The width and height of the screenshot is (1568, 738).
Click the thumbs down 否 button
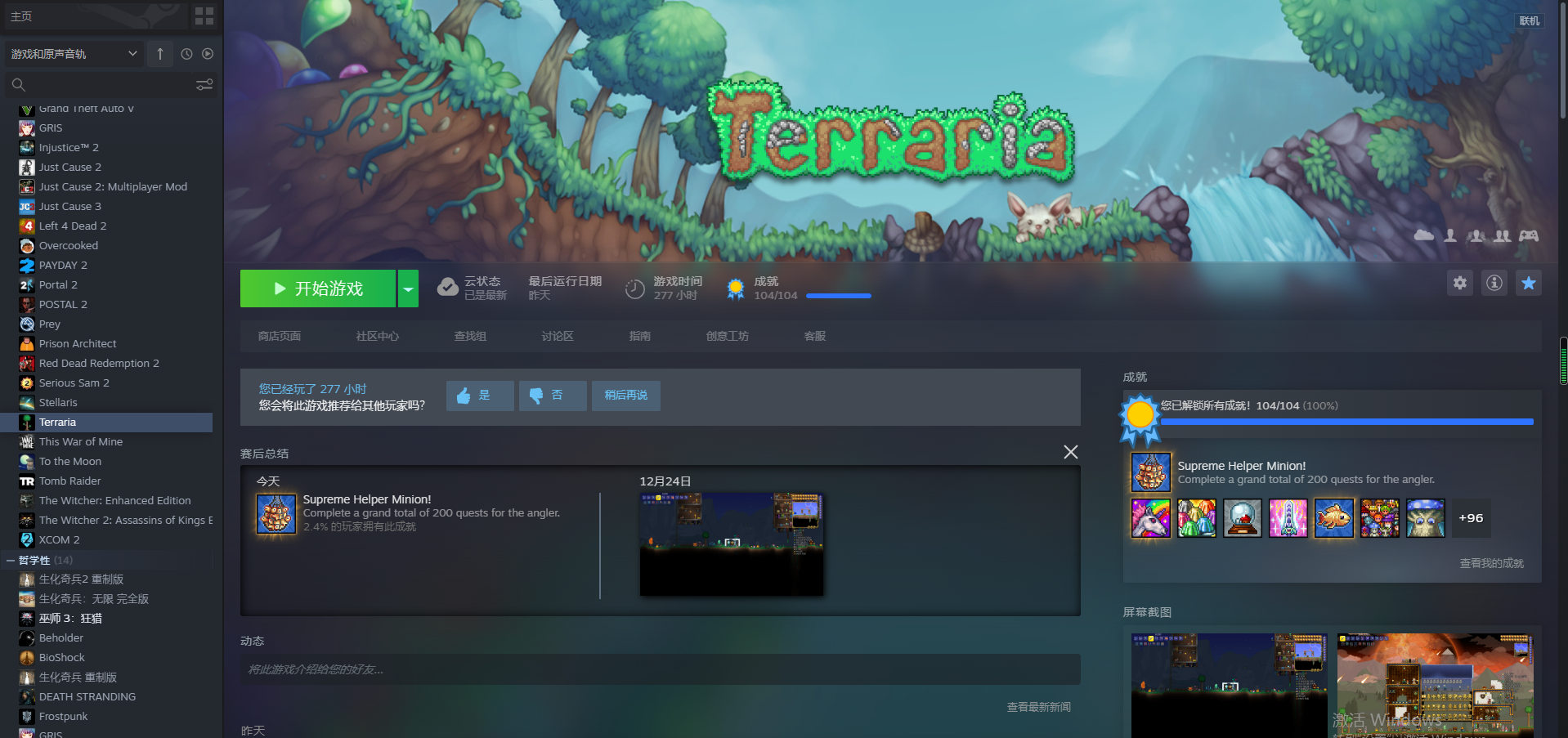pos(552,396)
